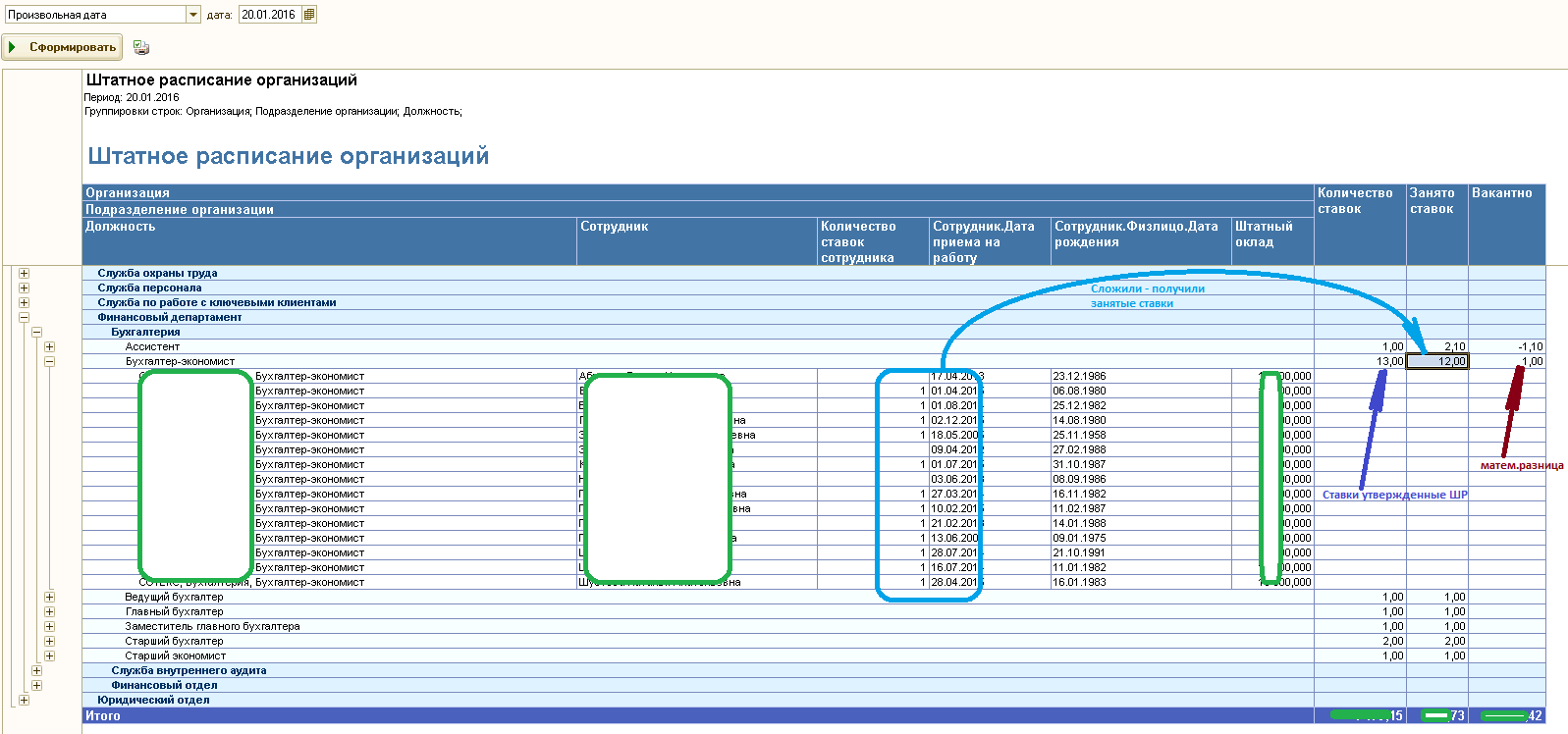Viewport: 1568px width, 734px height.
Task: Collapse the Бухгалтер-экономист position row
Action: [49, 362]
